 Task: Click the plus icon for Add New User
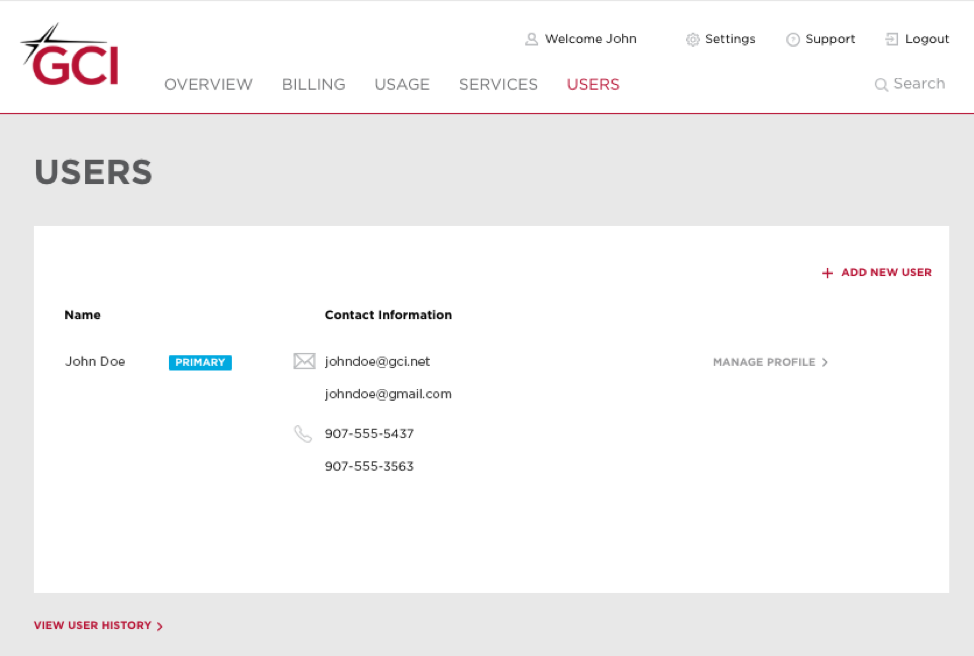pyautogui.click(x=827, y=273)
